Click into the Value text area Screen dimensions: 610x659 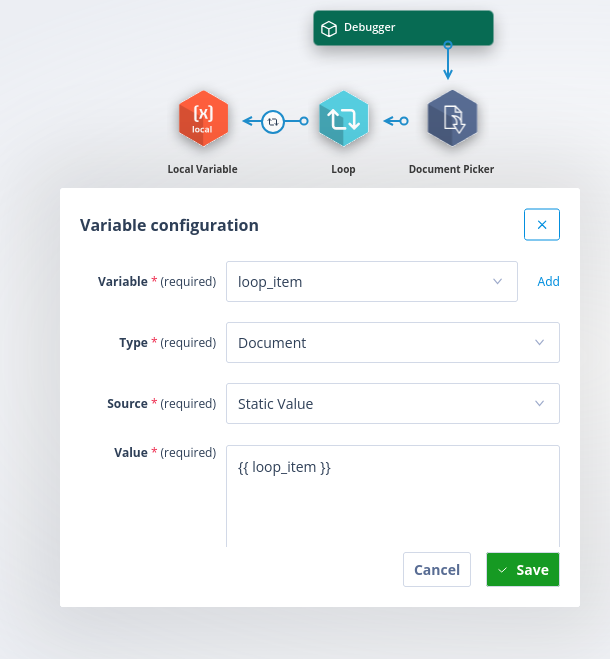(x=393, y=496)
